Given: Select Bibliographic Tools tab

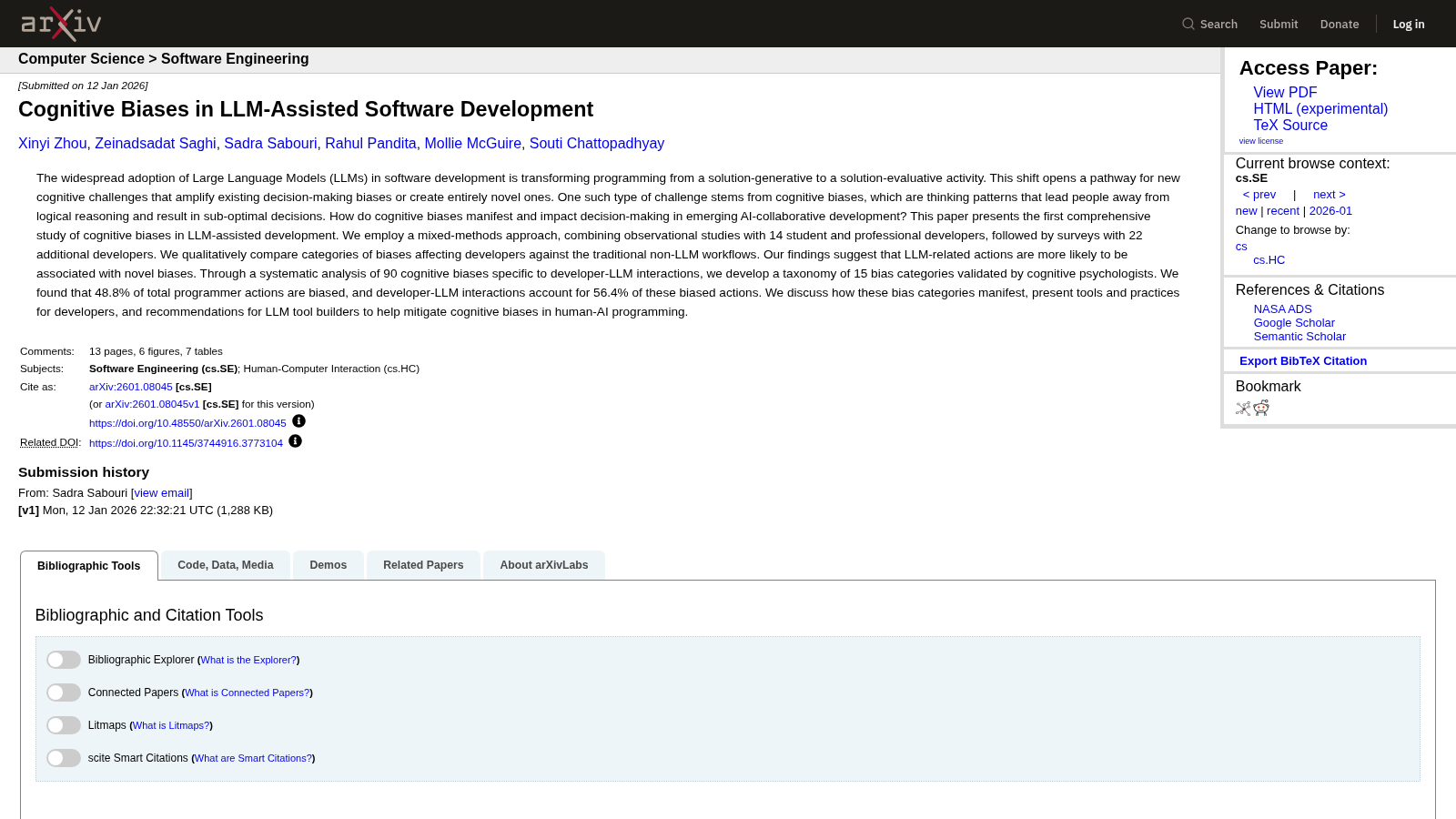Looking at the screenshot, I should (89, 565).
